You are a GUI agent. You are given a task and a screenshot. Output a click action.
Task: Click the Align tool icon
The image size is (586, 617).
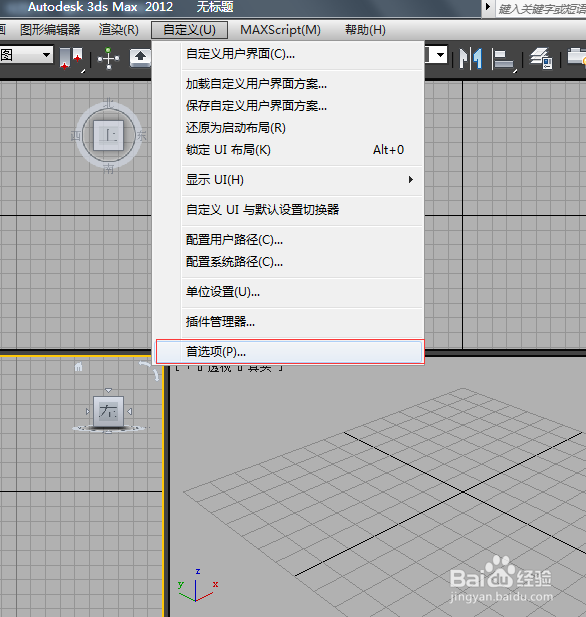[504, 60]
